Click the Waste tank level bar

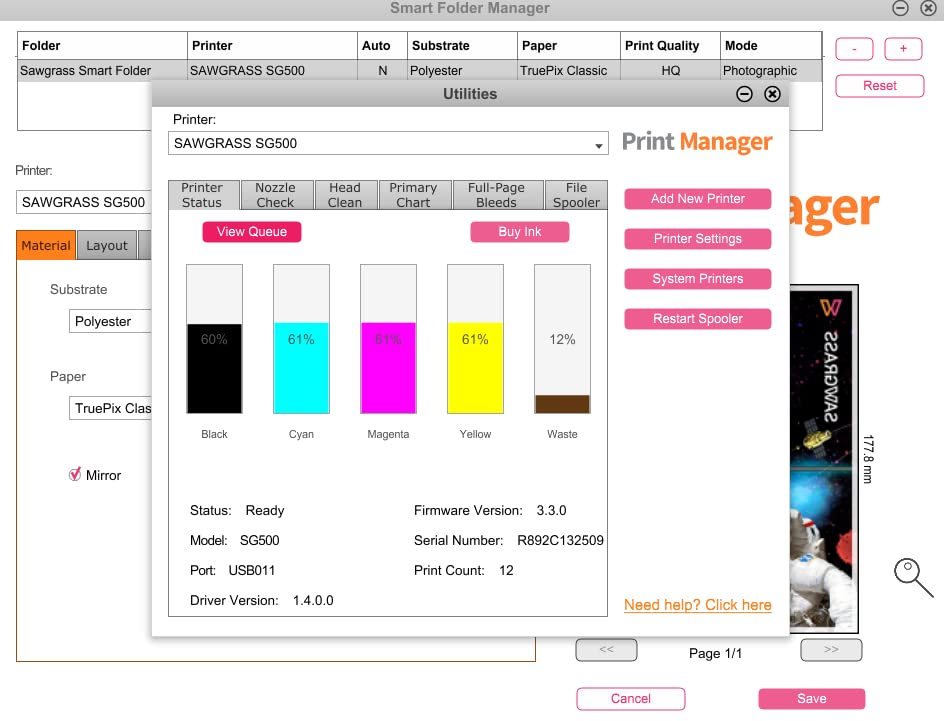click(x=562, y=339)
